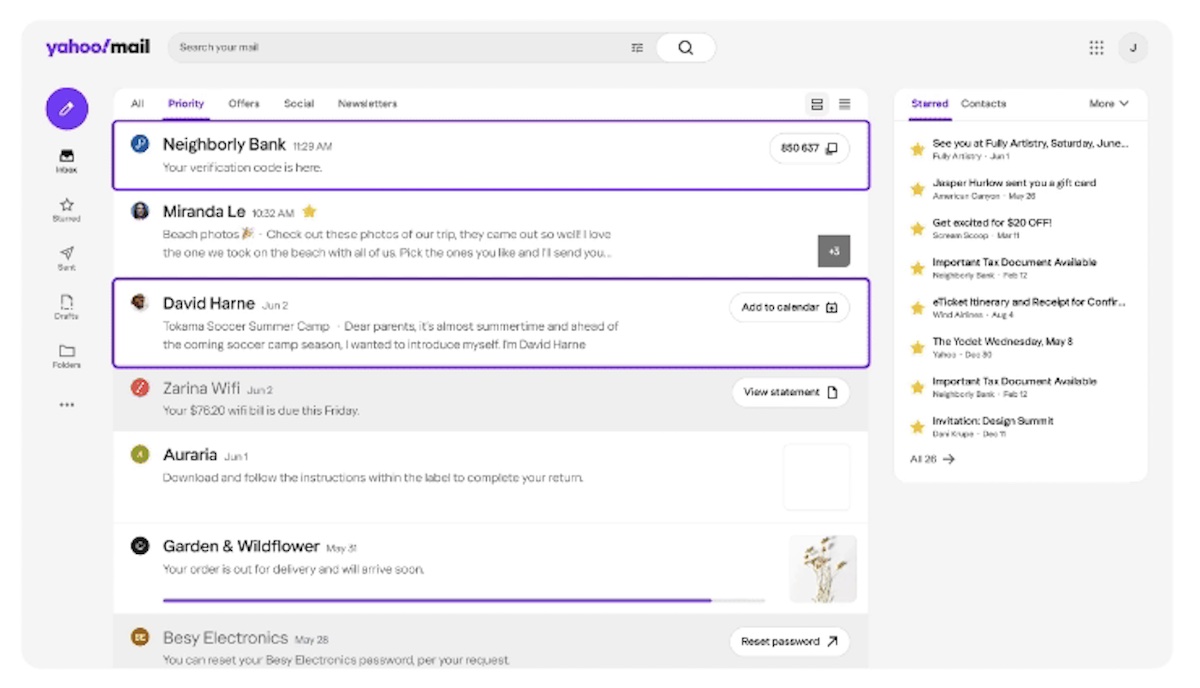The image size is (1200, 688).
Task: Click the three-dot more options in sidebar
Action: click(67, 405)
